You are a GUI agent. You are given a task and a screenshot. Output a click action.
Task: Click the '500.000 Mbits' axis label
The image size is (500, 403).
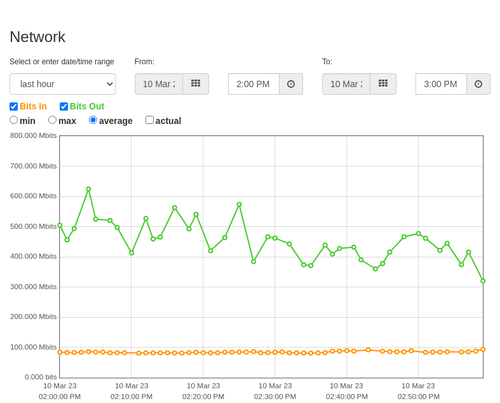tap(33, 227)
